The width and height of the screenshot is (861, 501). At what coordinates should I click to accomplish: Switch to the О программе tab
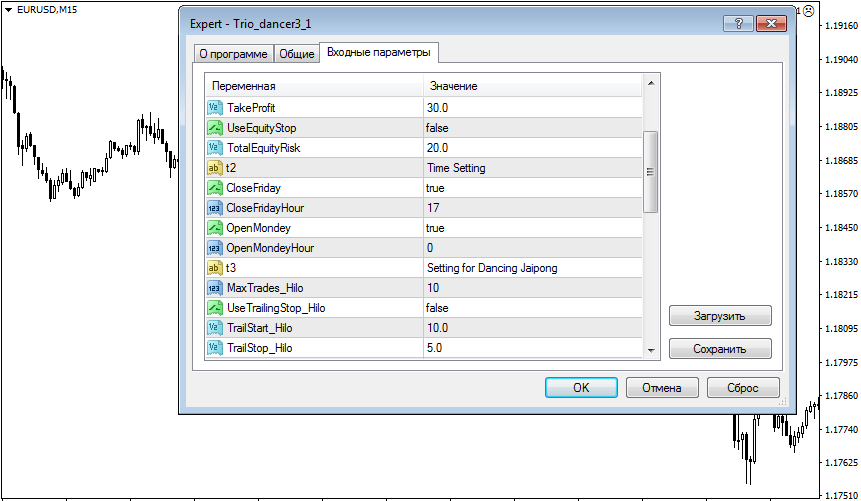pyautogui.click(x=231, y=54)
